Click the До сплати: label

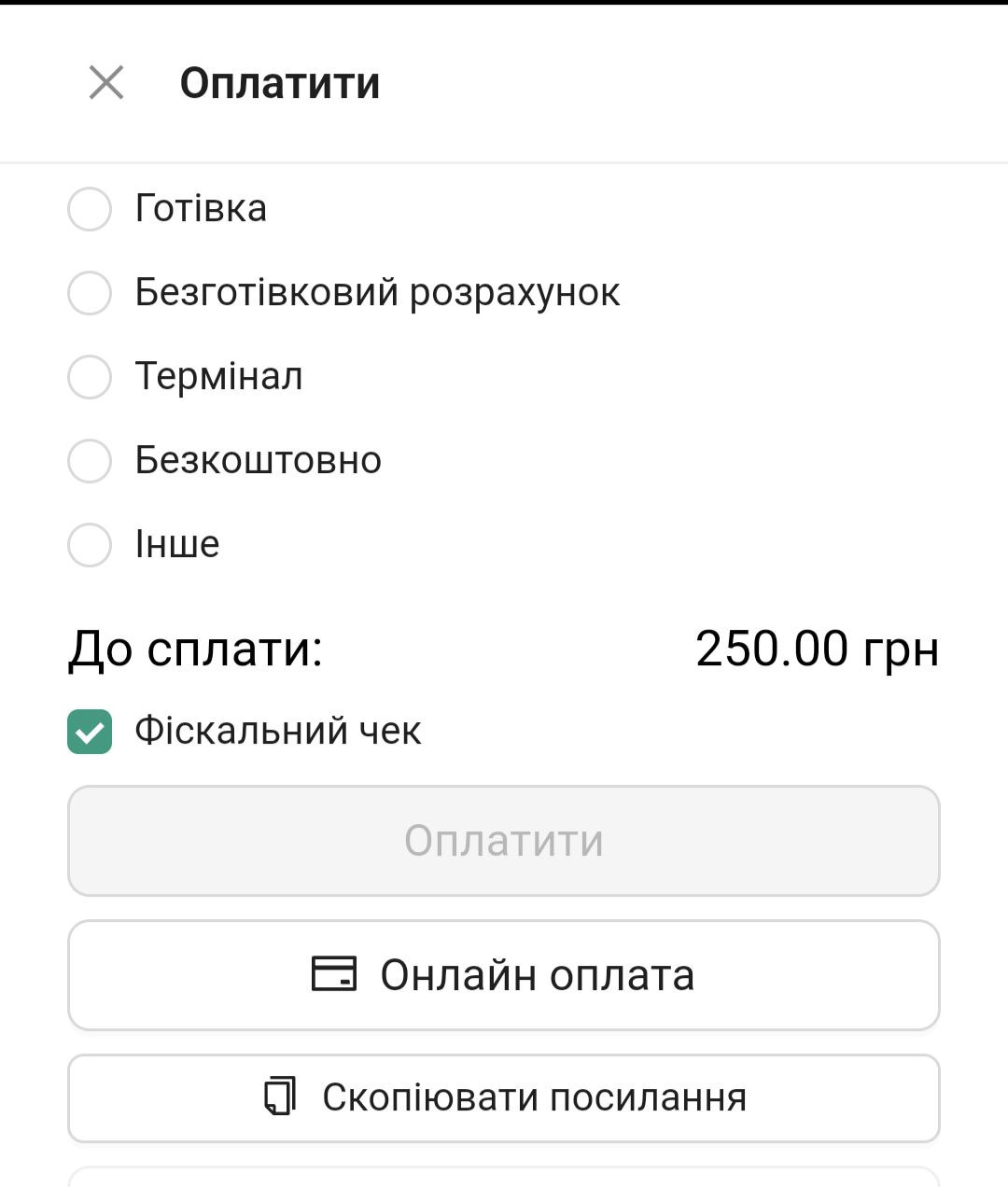[195, 649]
